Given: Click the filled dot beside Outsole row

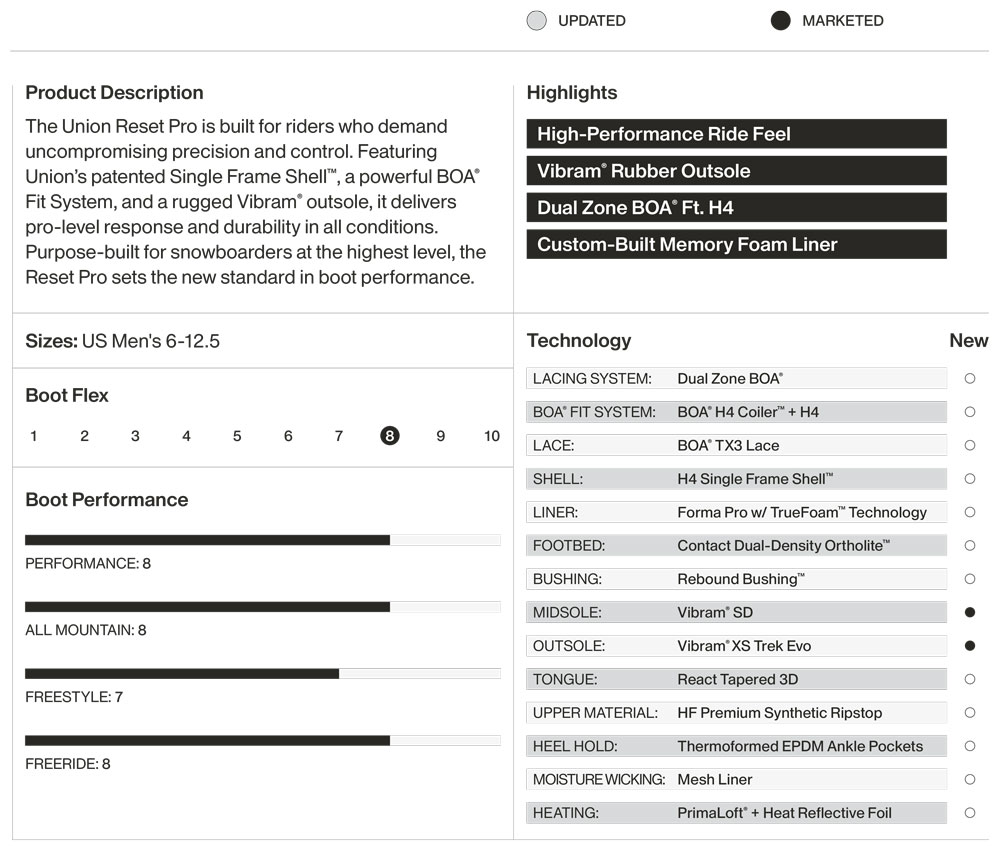Looking at the screenshot, I should pos(969,646).
